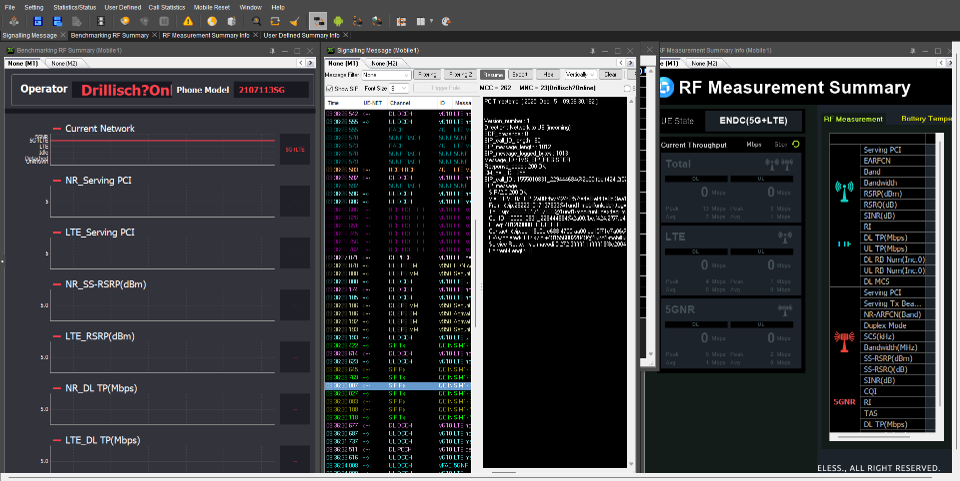
Task: Toggle the Show SIP checkbox
Action: click(331, 89)
